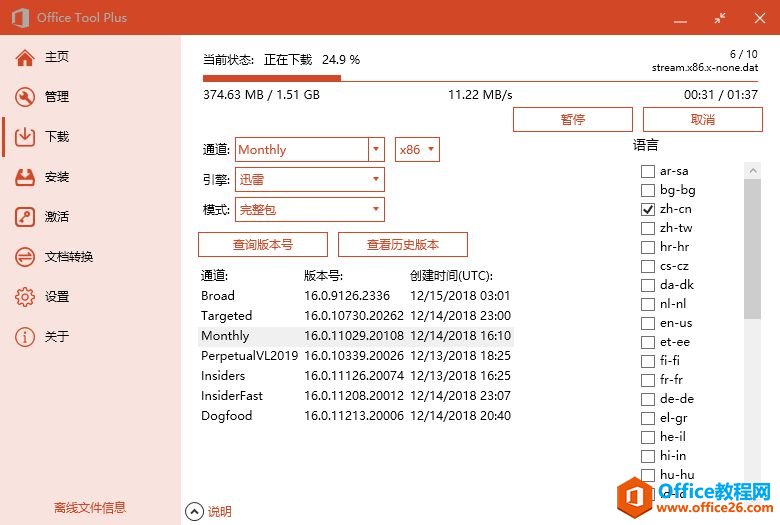Click the Document Convert (文档转换) icon

point(25,257)
